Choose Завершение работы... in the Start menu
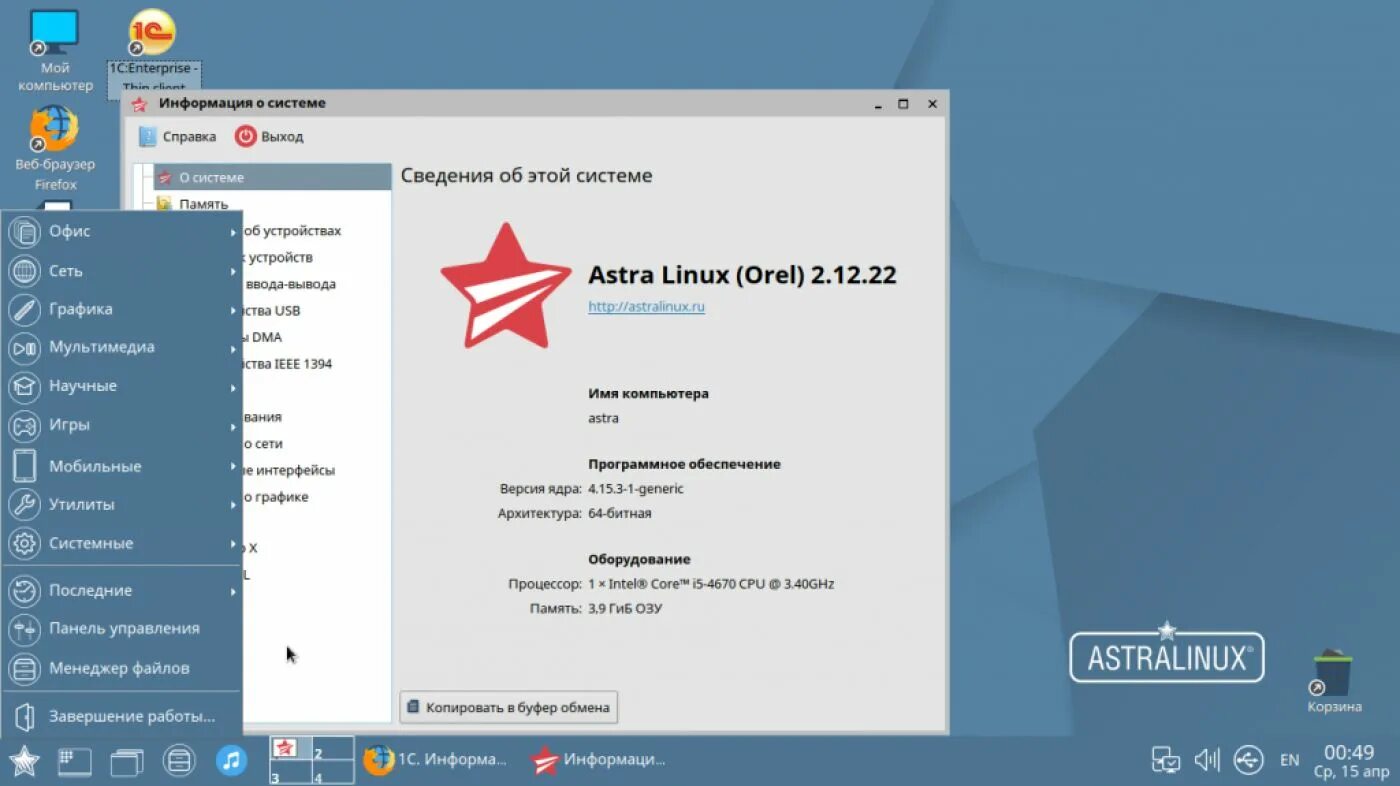 point(122,717)
